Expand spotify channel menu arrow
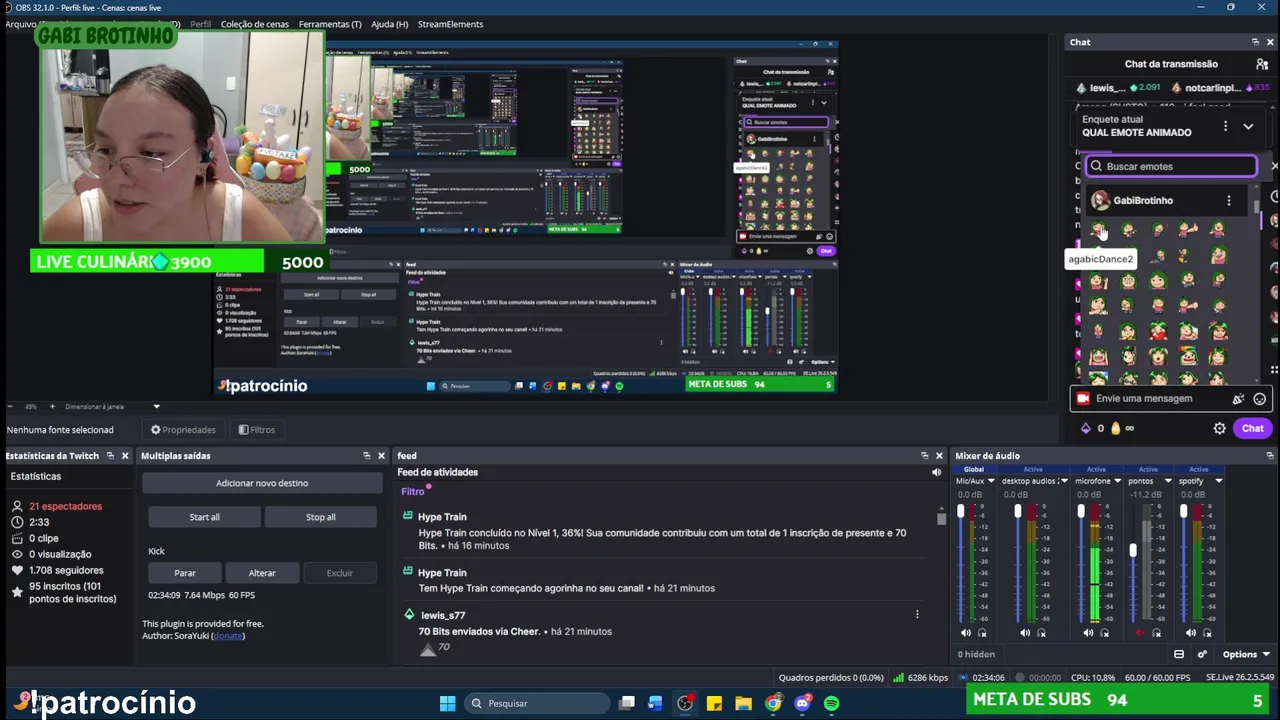The height and width of the screenshot is (720, 1280). coord(1218,481)
